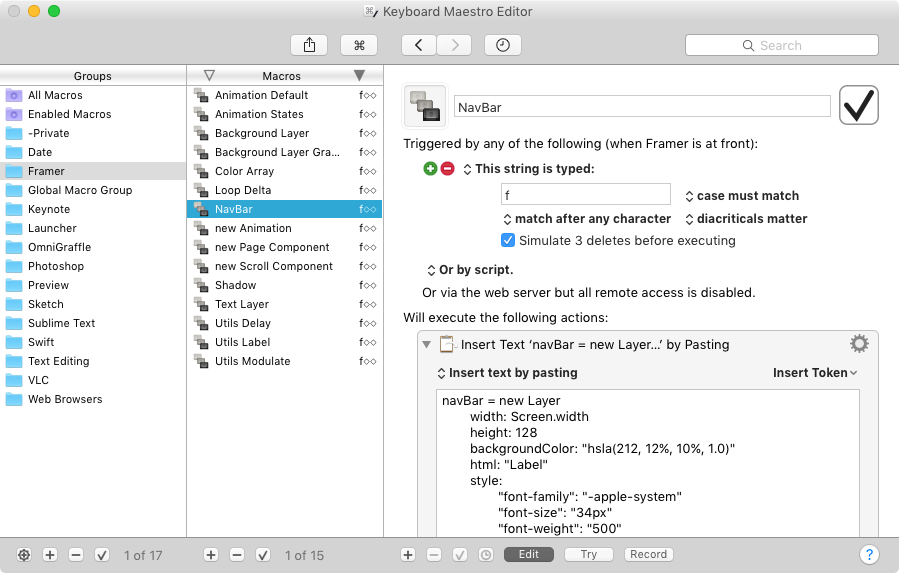This screenshot has height=573, width=899.
Task: Add a new macro with plus button
Action: tap(211, 555)
